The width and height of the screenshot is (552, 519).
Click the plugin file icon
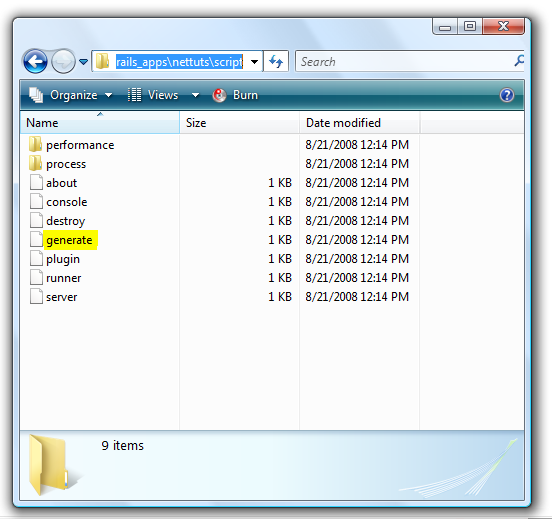click(36, 258)
